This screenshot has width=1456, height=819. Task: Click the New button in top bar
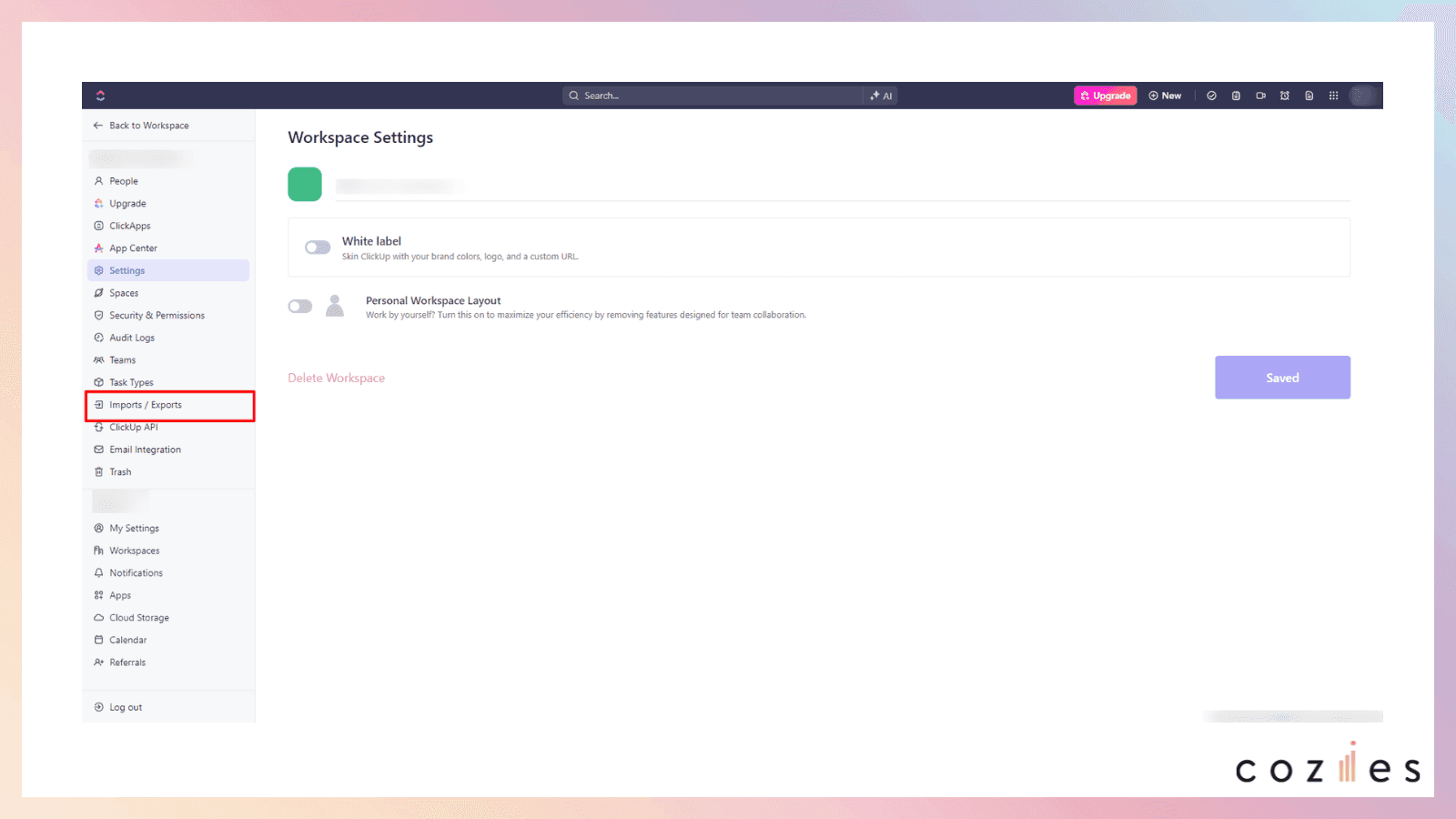(x=1165, y=96)
